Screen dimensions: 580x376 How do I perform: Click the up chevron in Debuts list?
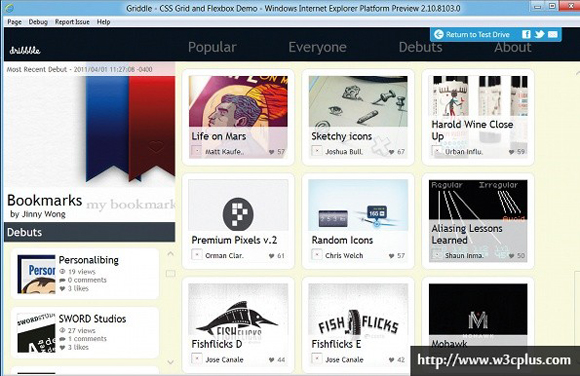[x=171, y=254]
